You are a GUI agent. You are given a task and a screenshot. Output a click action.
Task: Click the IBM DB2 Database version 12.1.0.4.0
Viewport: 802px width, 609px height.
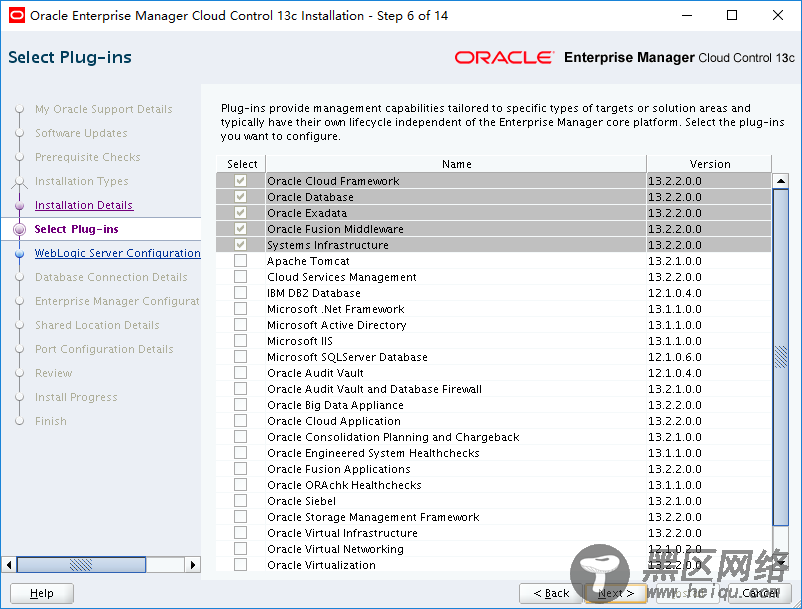tap(675, 293)
